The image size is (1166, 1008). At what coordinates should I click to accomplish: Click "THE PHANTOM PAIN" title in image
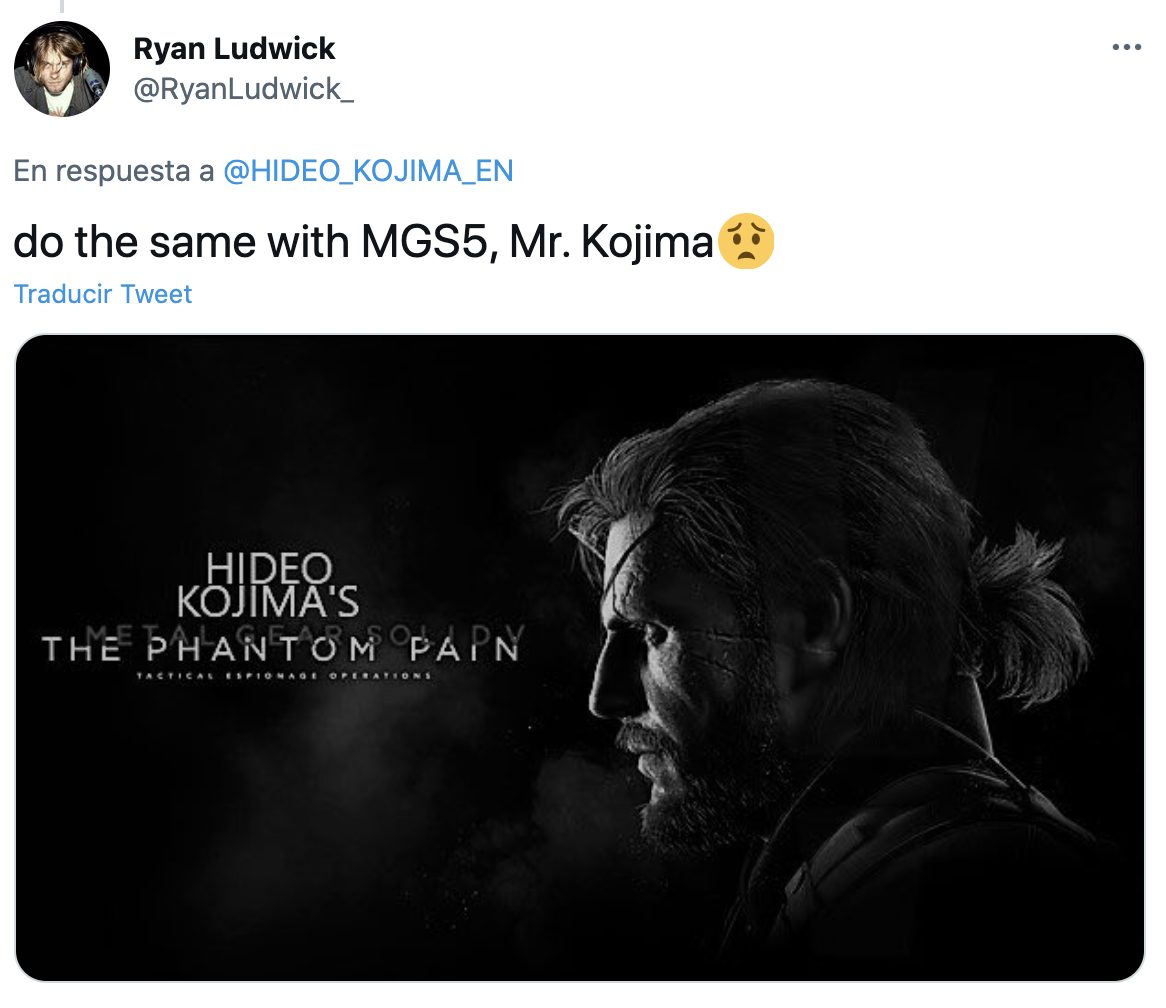tap(281, 651)
